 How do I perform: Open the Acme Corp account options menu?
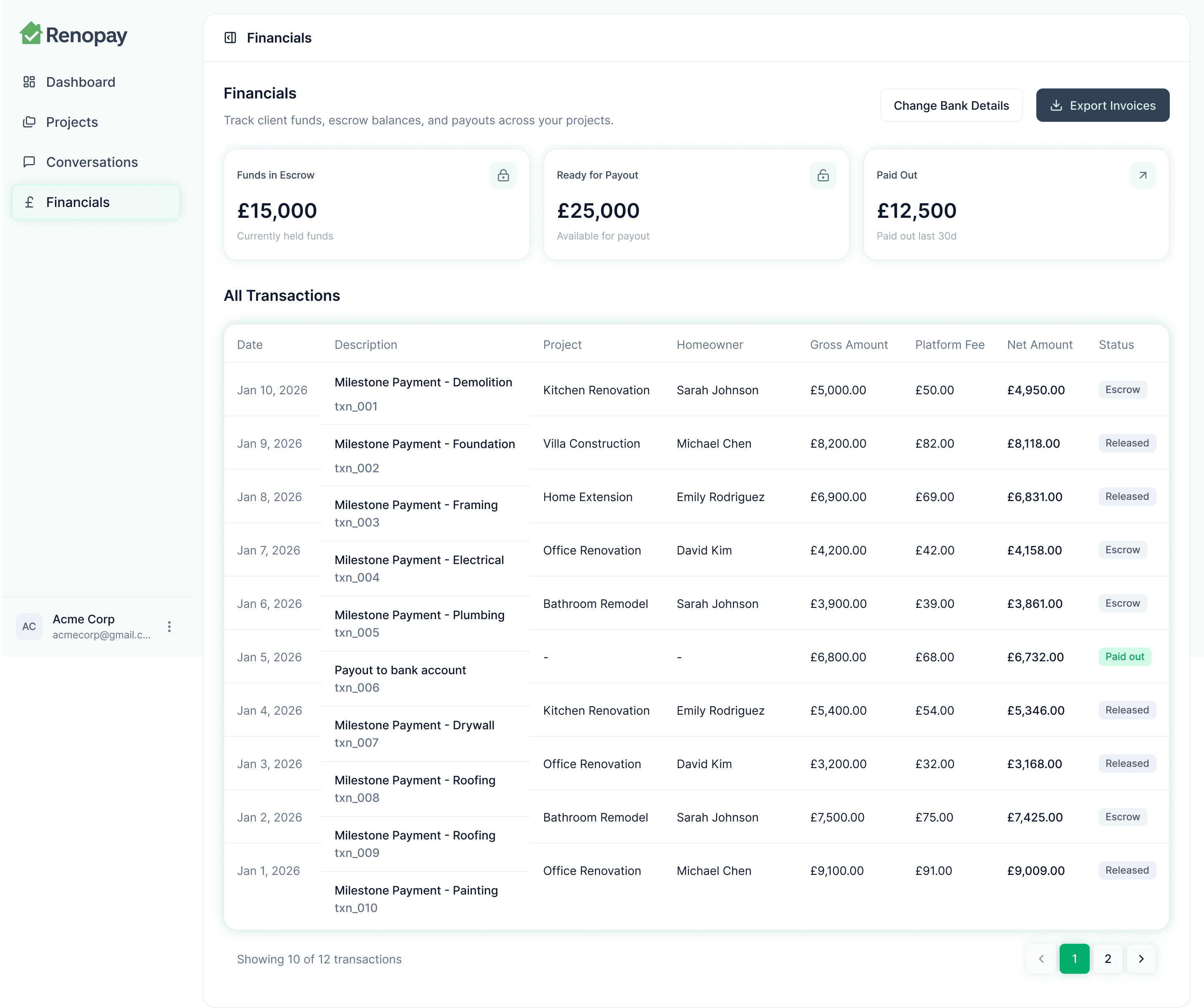point(169,627)
